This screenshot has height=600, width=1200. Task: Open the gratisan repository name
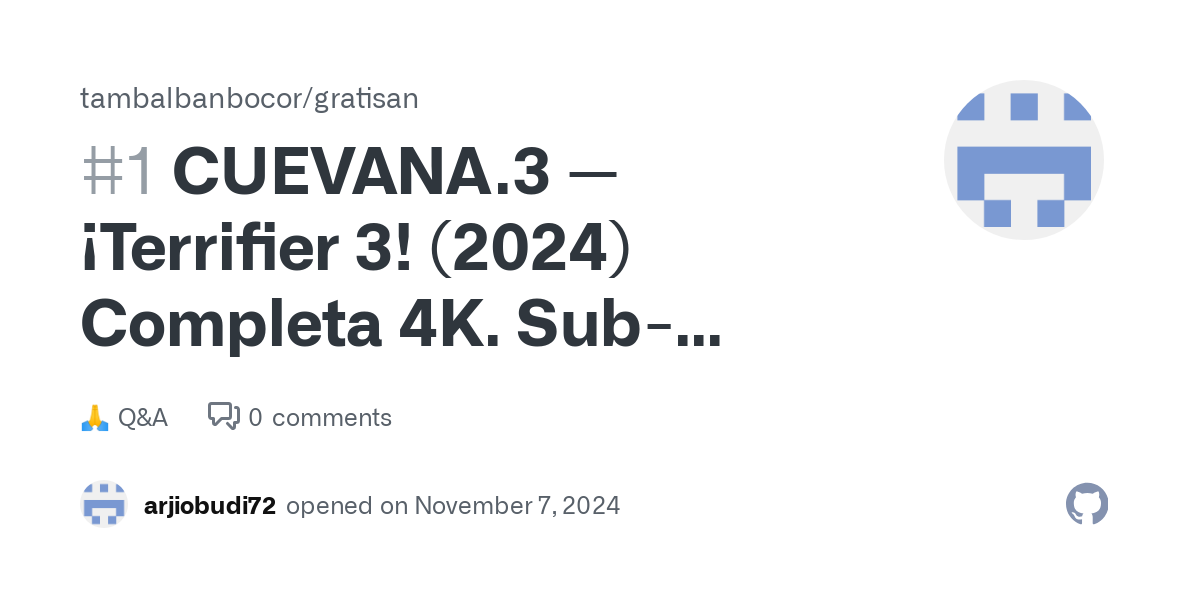click(x=366, y=98)
